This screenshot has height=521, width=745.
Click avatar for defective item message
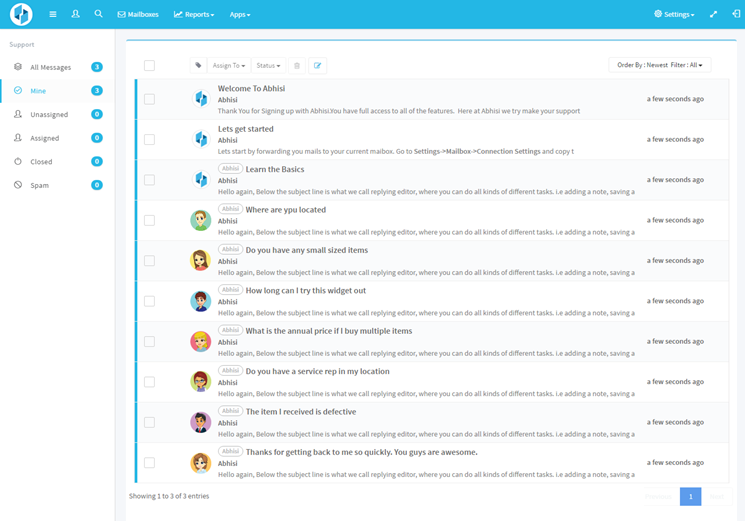(201, 422)
